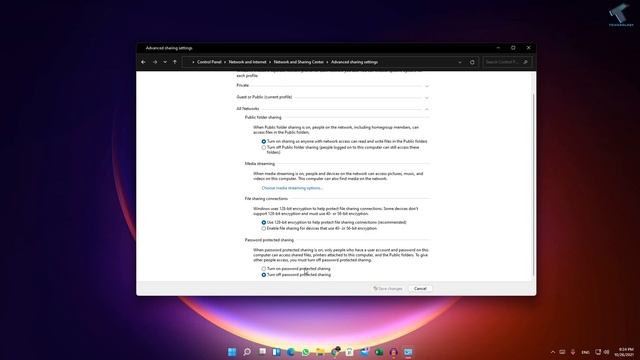Viewport: 640px width, 360px height.
Task: Open WhatsApp from the taskbar
Action: (306, 352)
